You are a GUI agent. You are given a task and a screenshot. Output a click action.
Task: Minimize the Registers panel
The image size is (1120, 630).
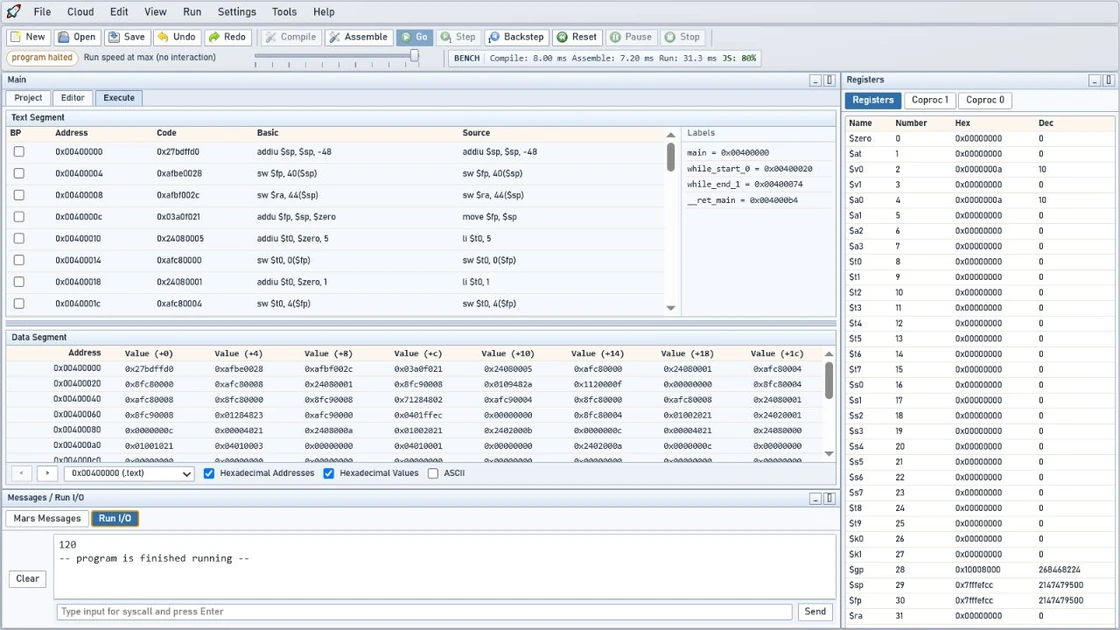coord(1094,81)
